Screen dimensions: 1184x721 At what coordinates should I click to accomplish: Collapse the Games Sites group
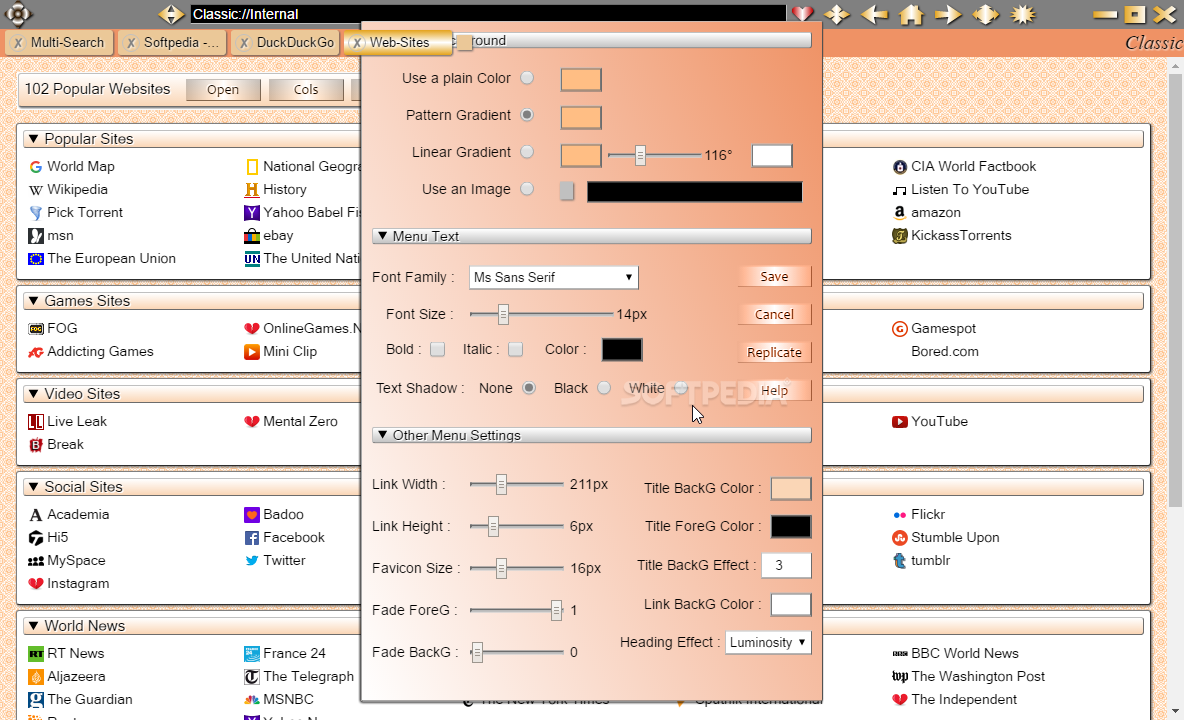(33, 301)
